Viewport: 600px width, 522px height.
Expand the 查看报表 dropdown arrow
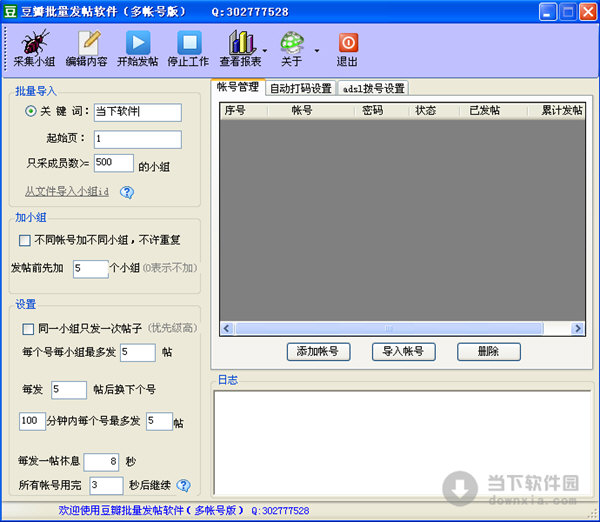coord(264,51)
